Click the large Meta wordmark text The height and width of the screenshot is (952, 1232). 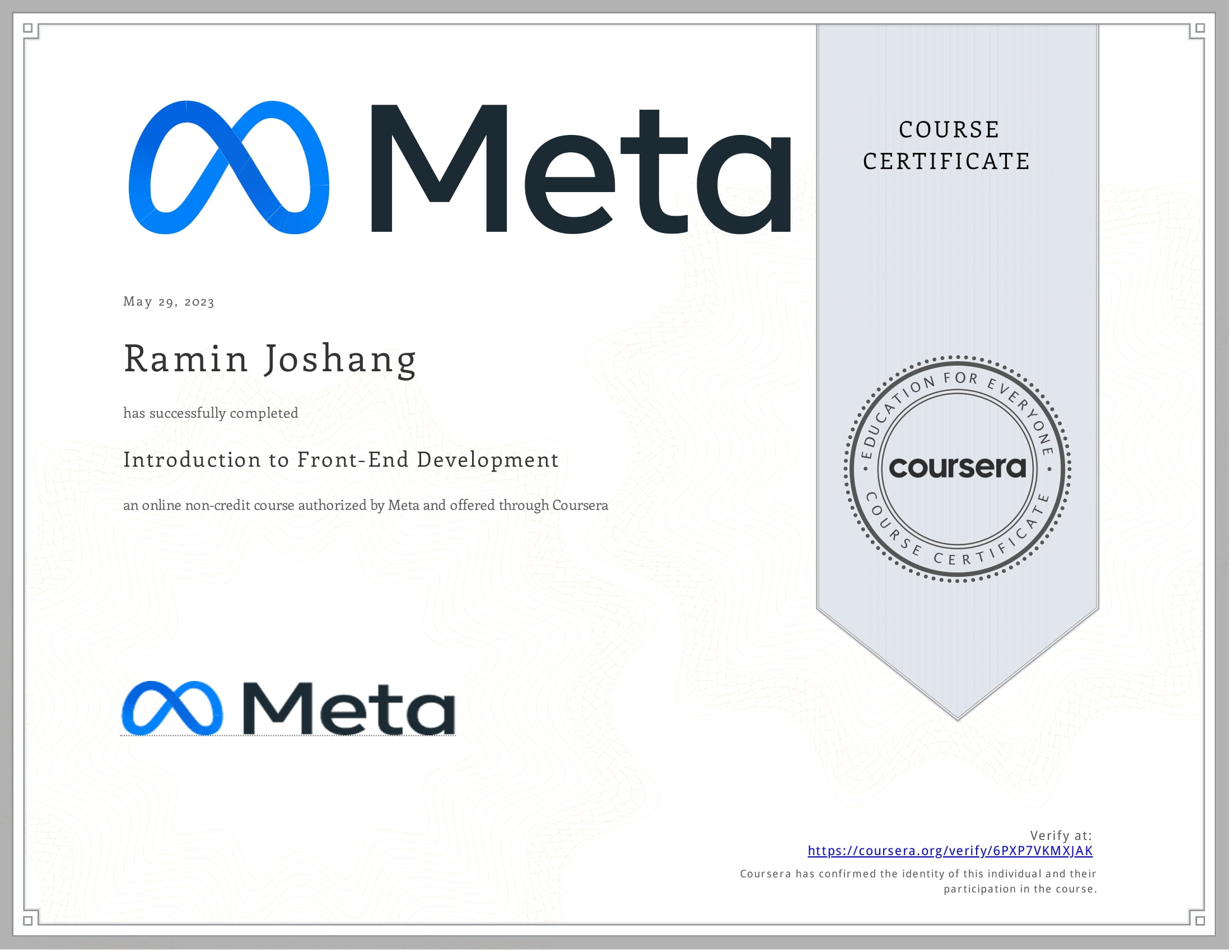pos(581,169)
